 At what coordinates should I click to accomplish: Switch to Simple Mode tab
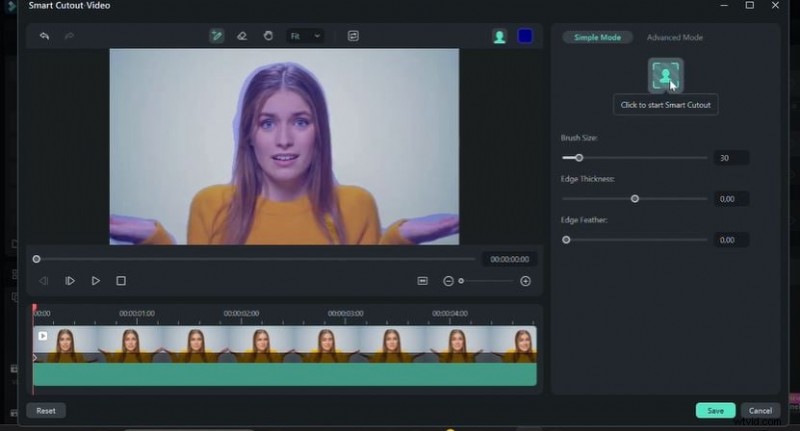click(597, 37)
